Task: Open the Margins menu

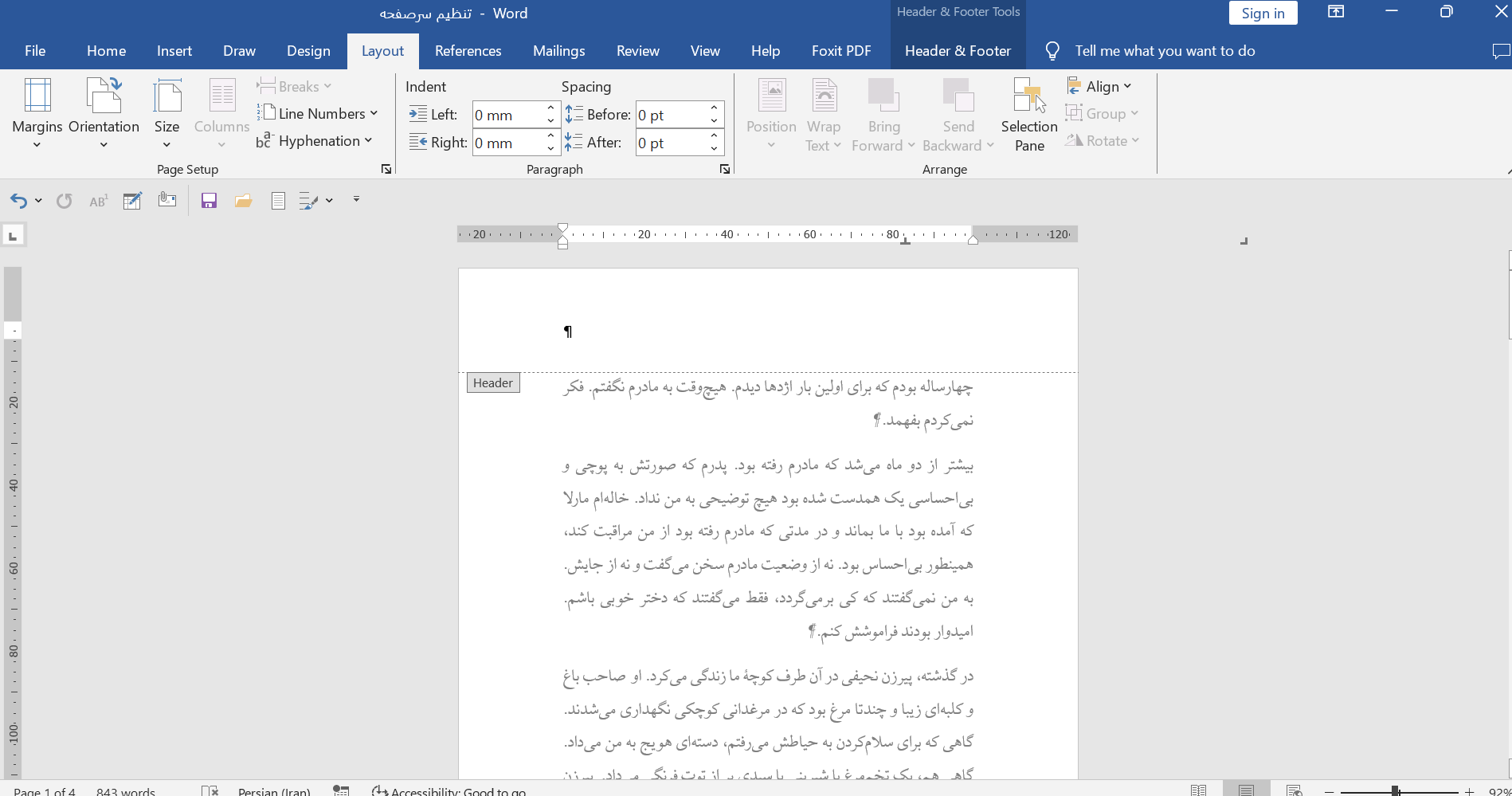Action: coord(37,114)
